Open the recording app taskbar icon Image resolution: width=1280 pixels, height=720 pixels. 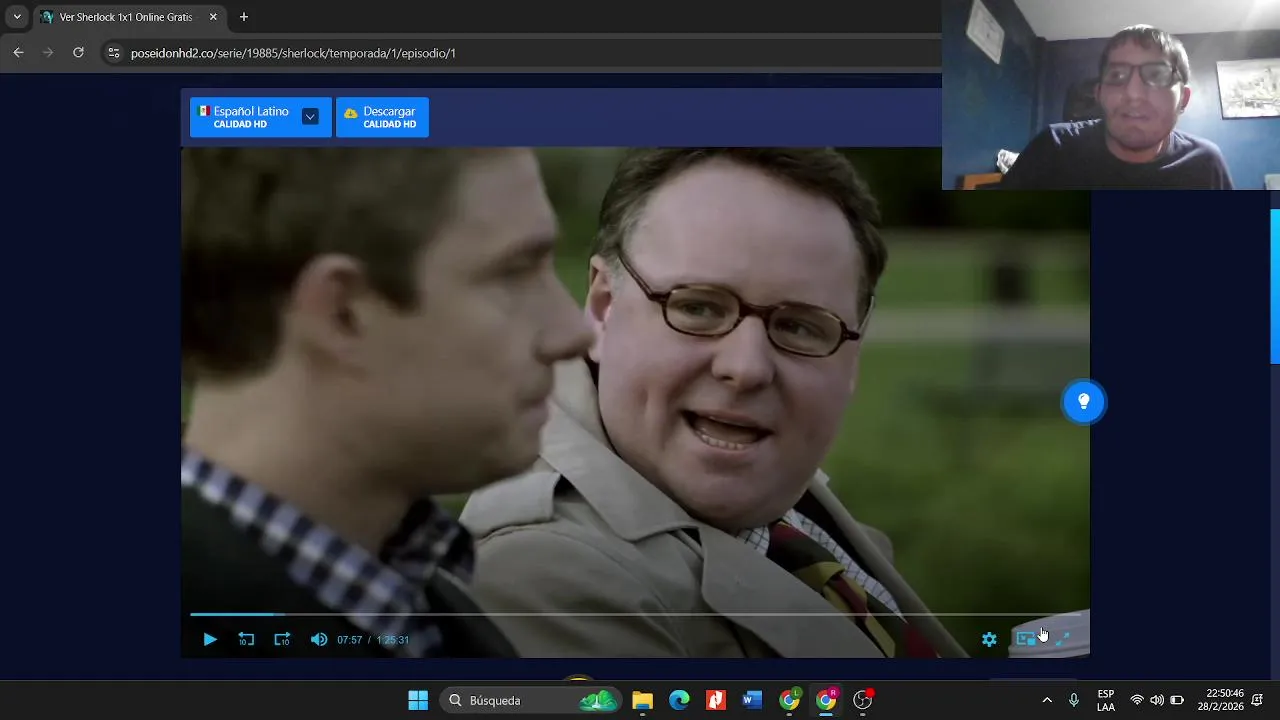(863, 700)
